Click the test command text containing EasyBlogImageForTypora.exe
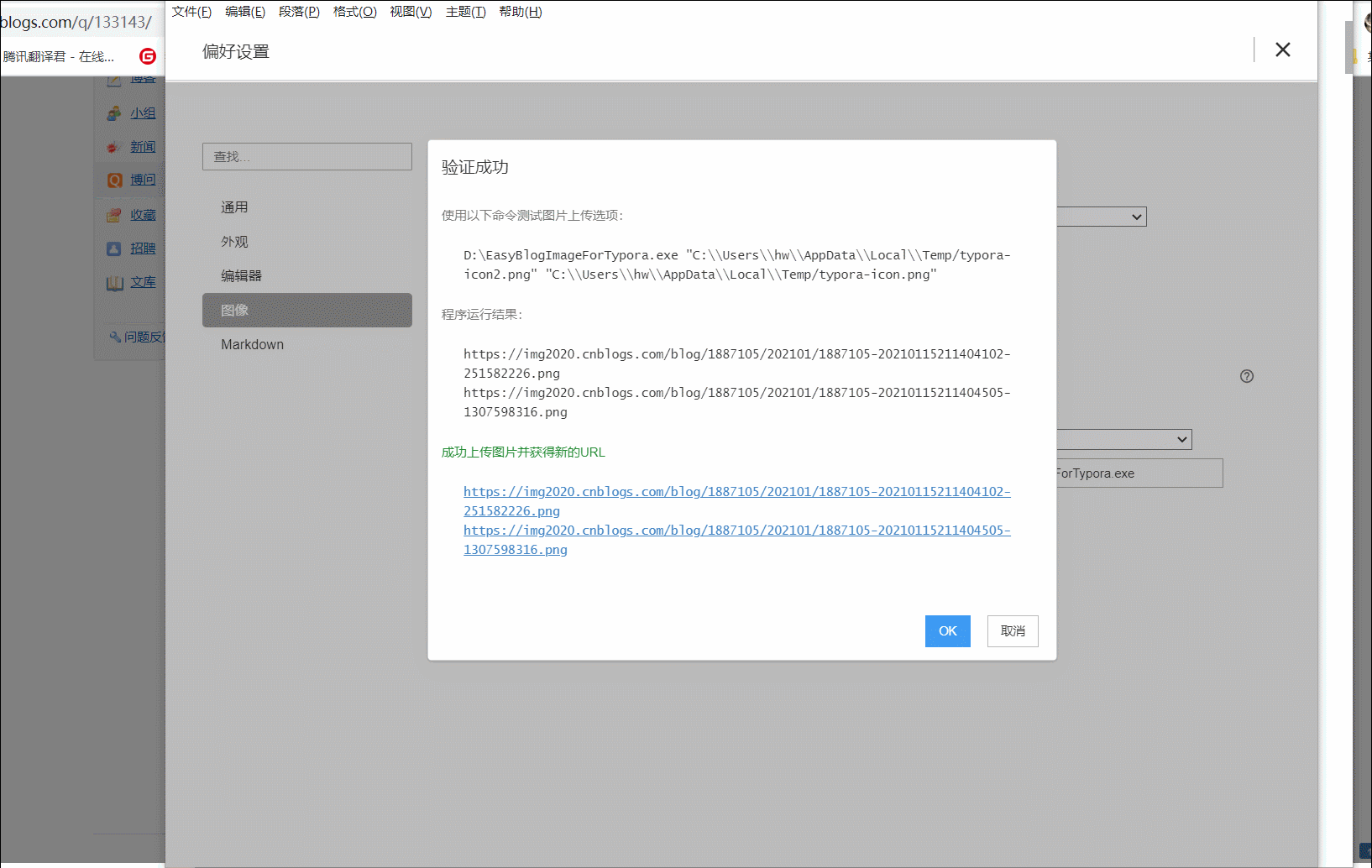The width and height of the screenshot is (1372, 868). tap(736, 264)
